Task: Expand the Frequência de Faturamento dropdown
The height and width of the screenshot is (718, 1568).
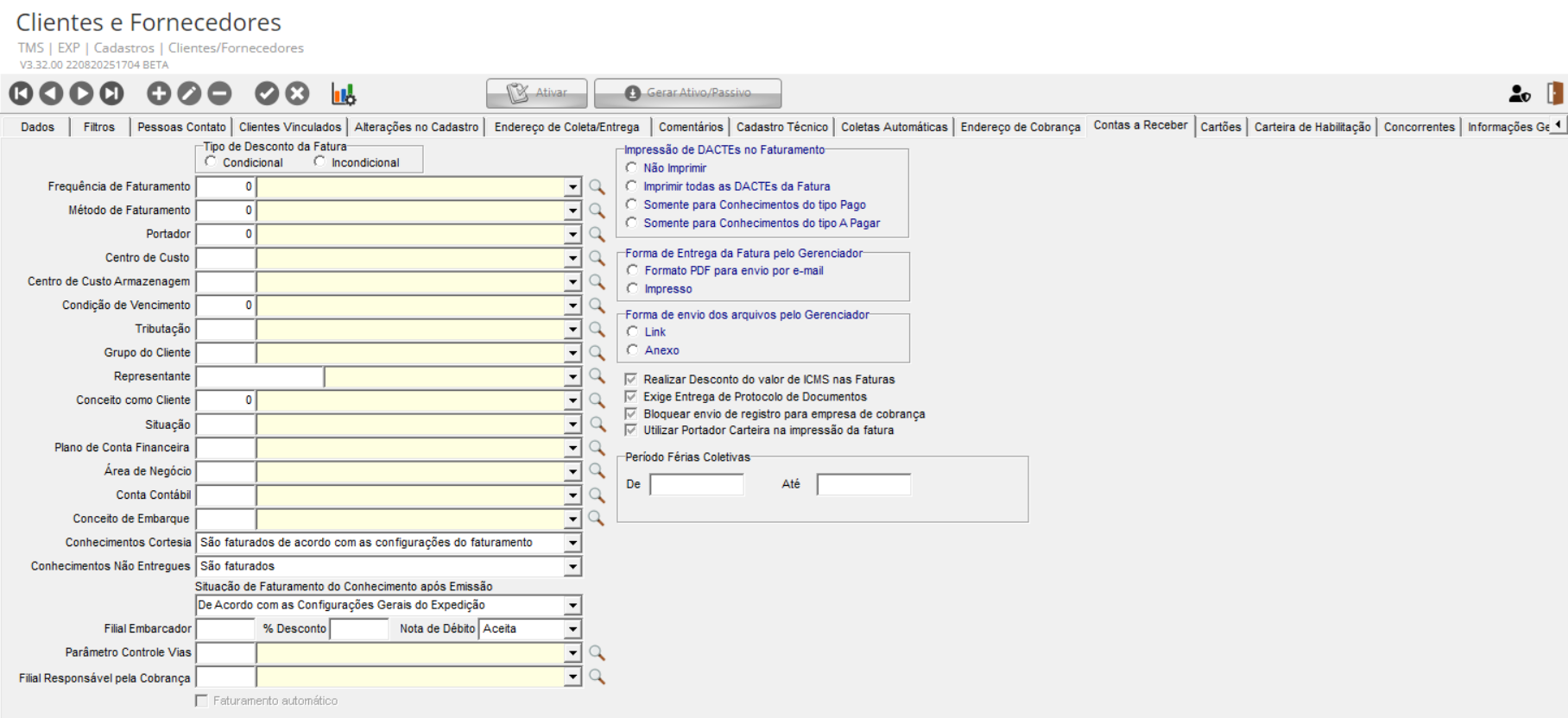Action: tap(572, 186)
